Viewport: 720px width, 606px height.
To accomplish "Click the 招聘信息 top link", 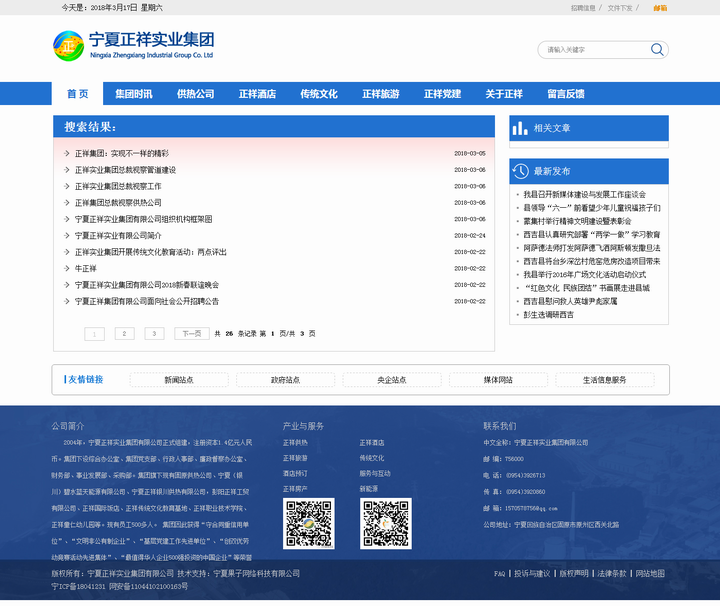I will [583, 8].
